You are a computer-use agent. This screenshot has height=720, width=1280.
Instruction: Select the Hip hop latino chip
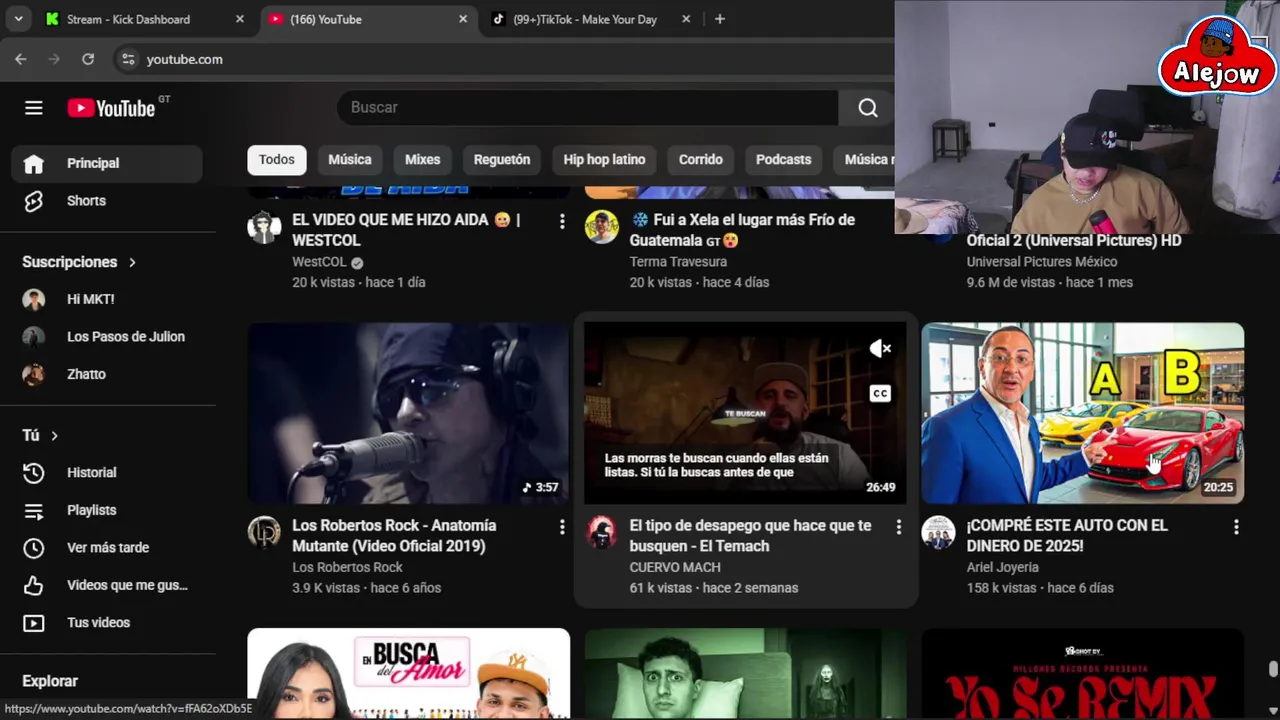coord(604,160)
